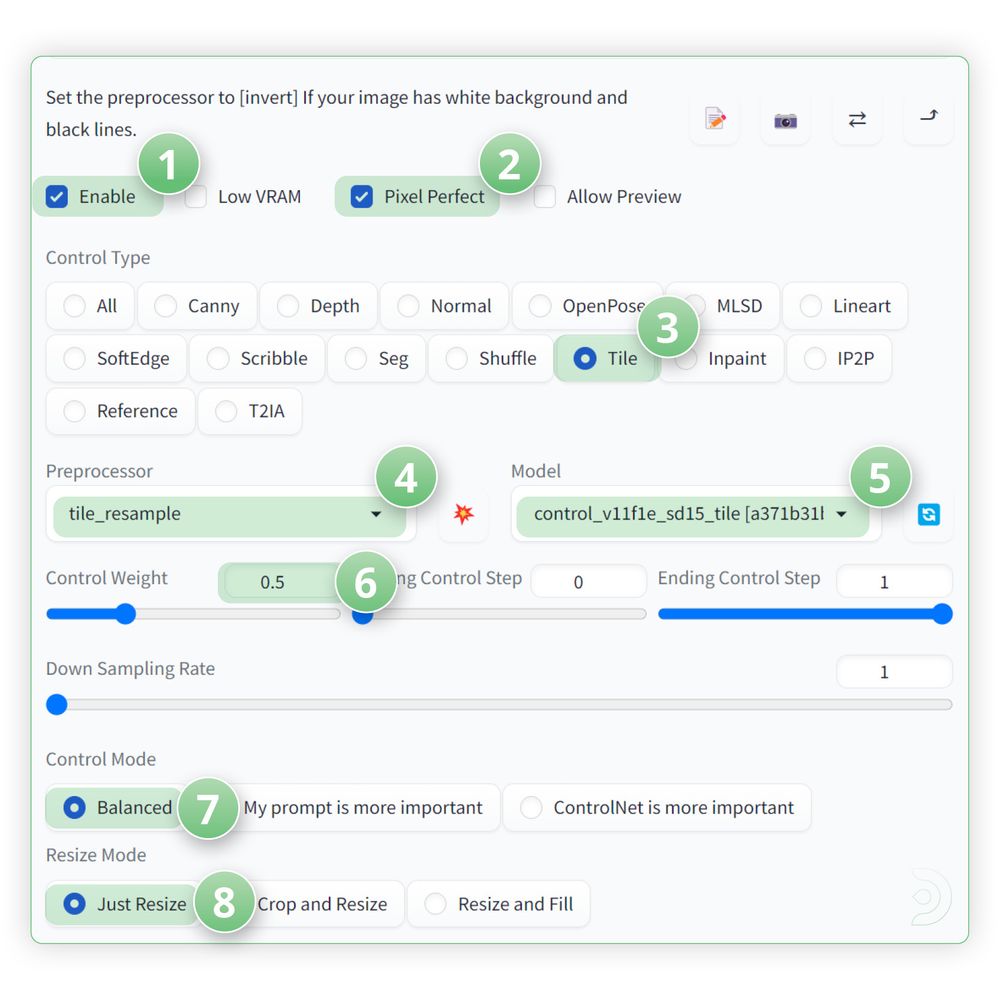
Task: Click the webcam camera icon
Action: click(x=785, y=120)
